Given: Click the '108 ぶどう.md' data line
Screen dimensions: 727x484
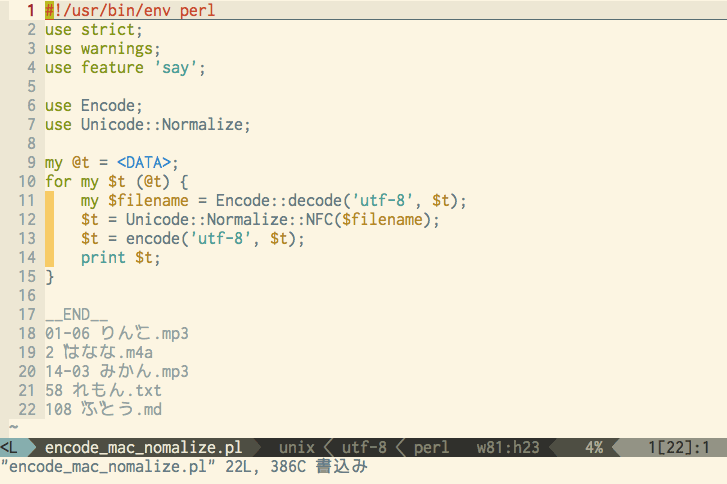Looking at the screenshot, I should [103, 410].
